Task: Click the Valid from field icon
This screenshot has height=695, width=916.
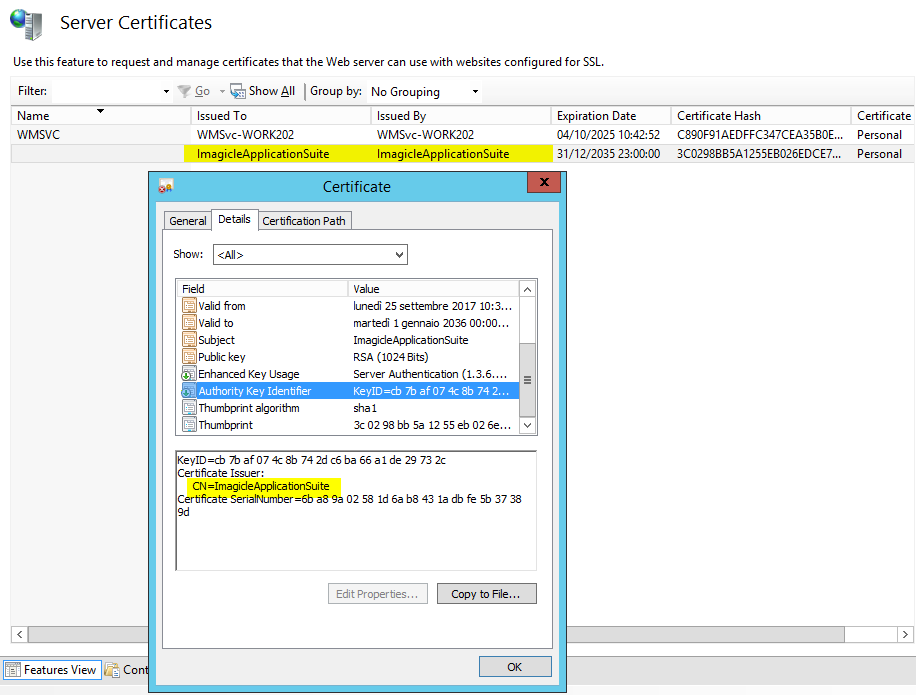Action: coord(189,306)
